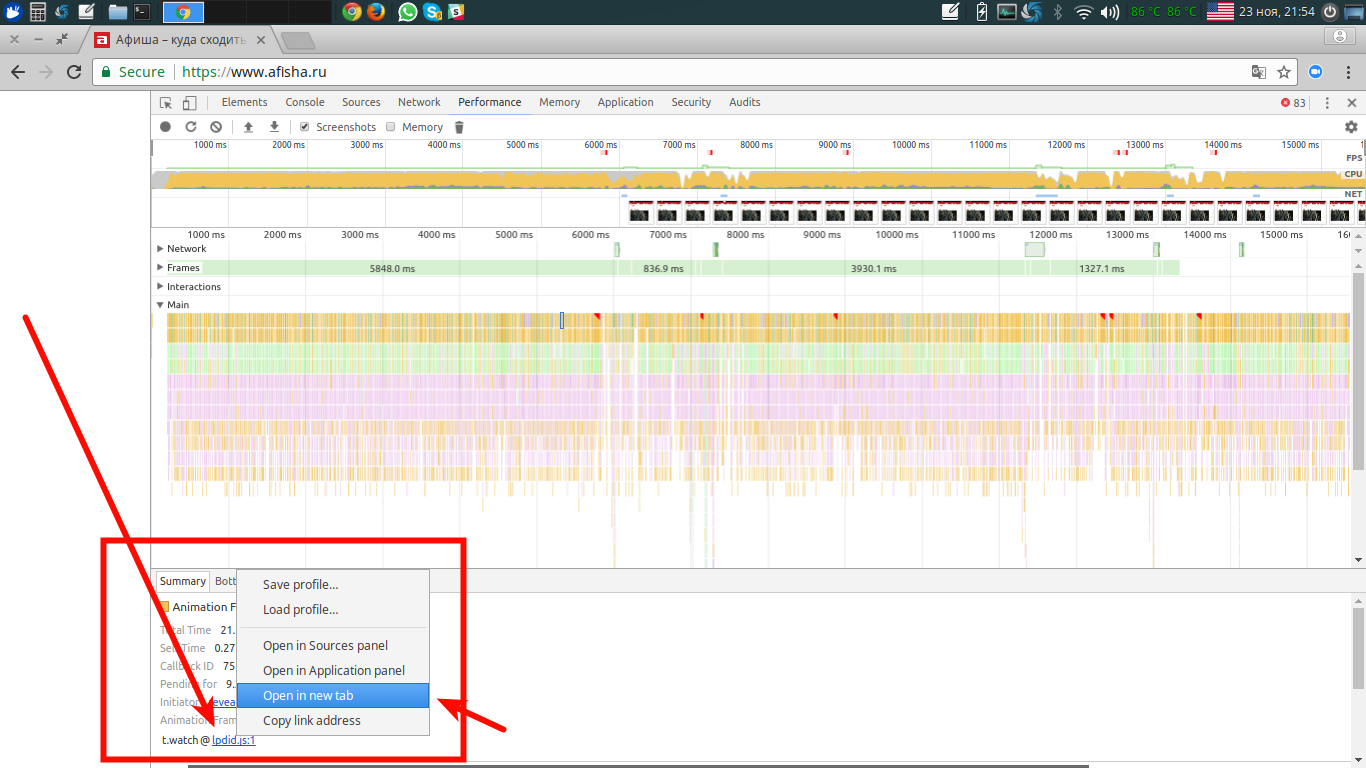Select the 836.9 ms frame
The image size is (1366, 768).
coord(664,268)
